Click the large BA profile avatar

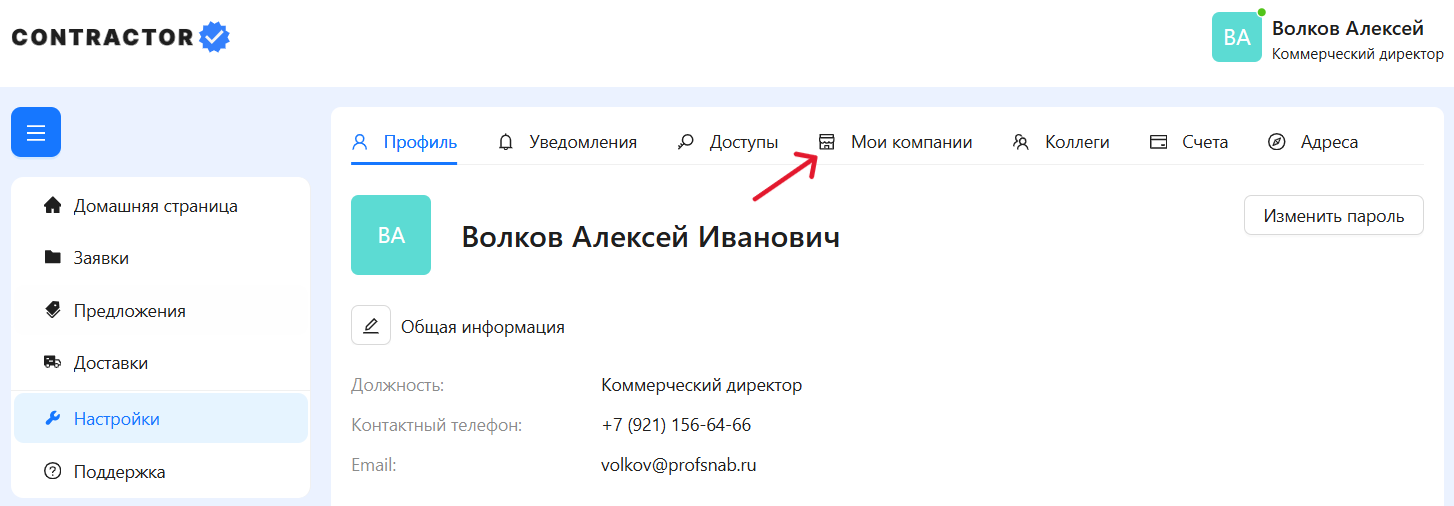tap(391, 235)
